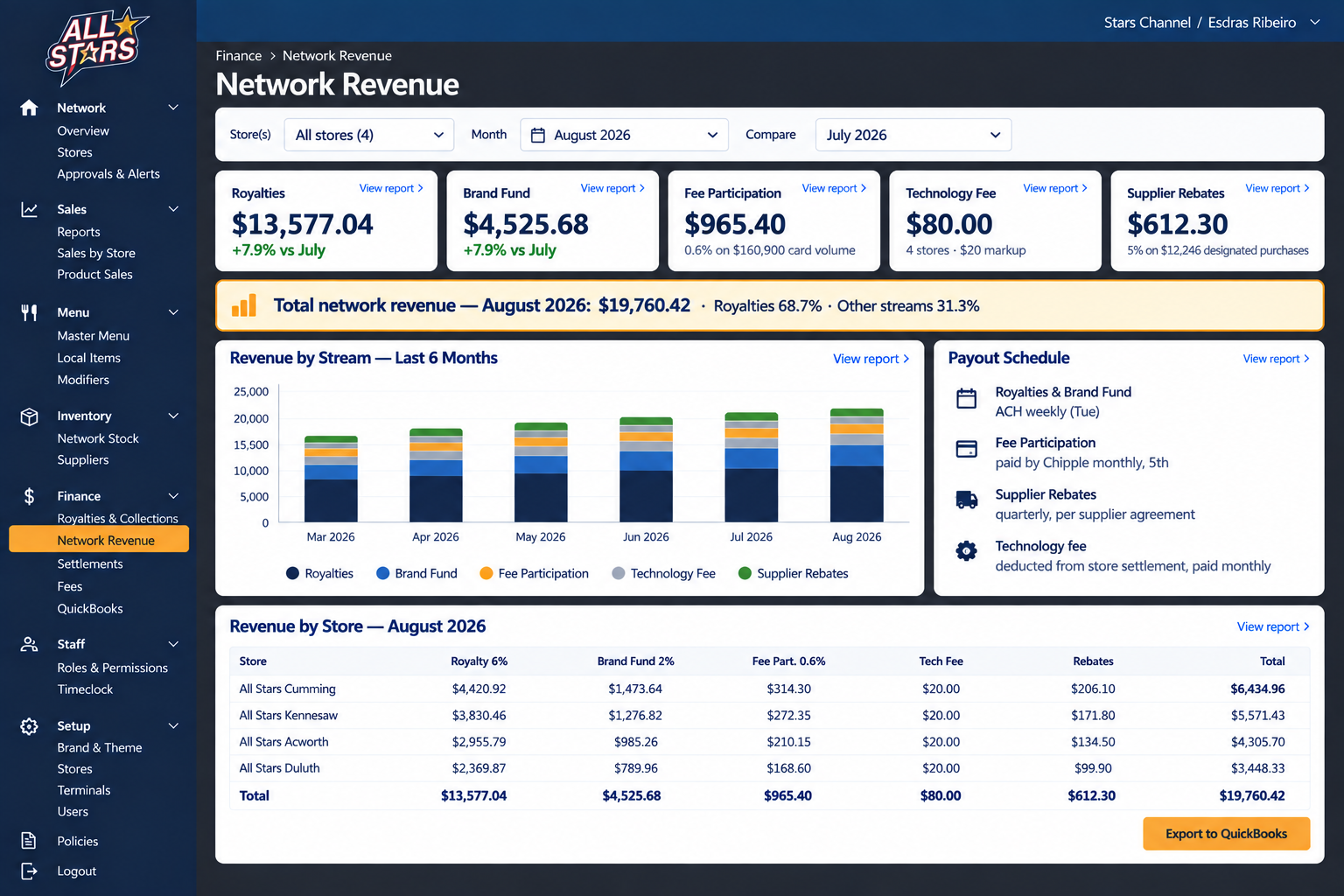
Task: Click the Setup gear icon
Action: (x=29, y=726)
